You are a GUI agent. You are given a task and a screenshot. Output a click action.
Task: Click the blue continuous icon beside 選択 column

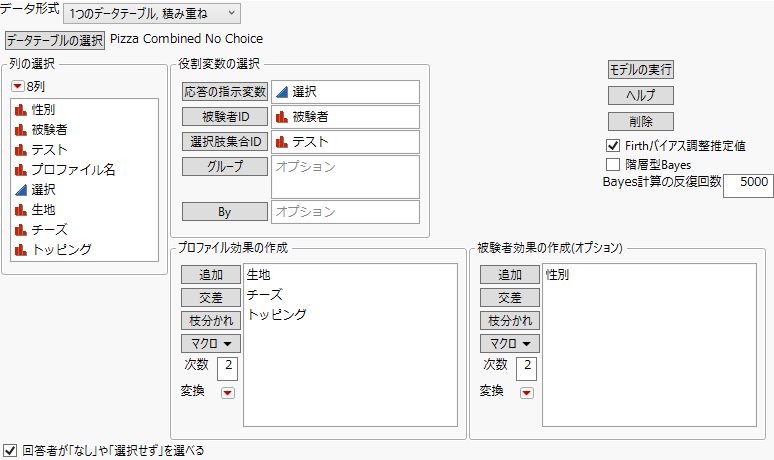[20, 189]
